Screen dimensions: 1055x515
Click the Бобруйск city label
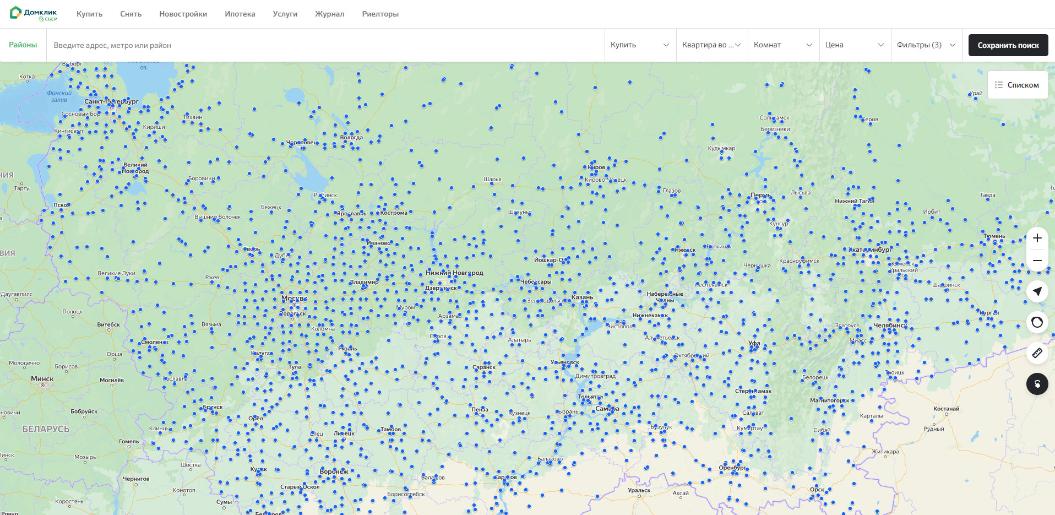click(83, 411)
